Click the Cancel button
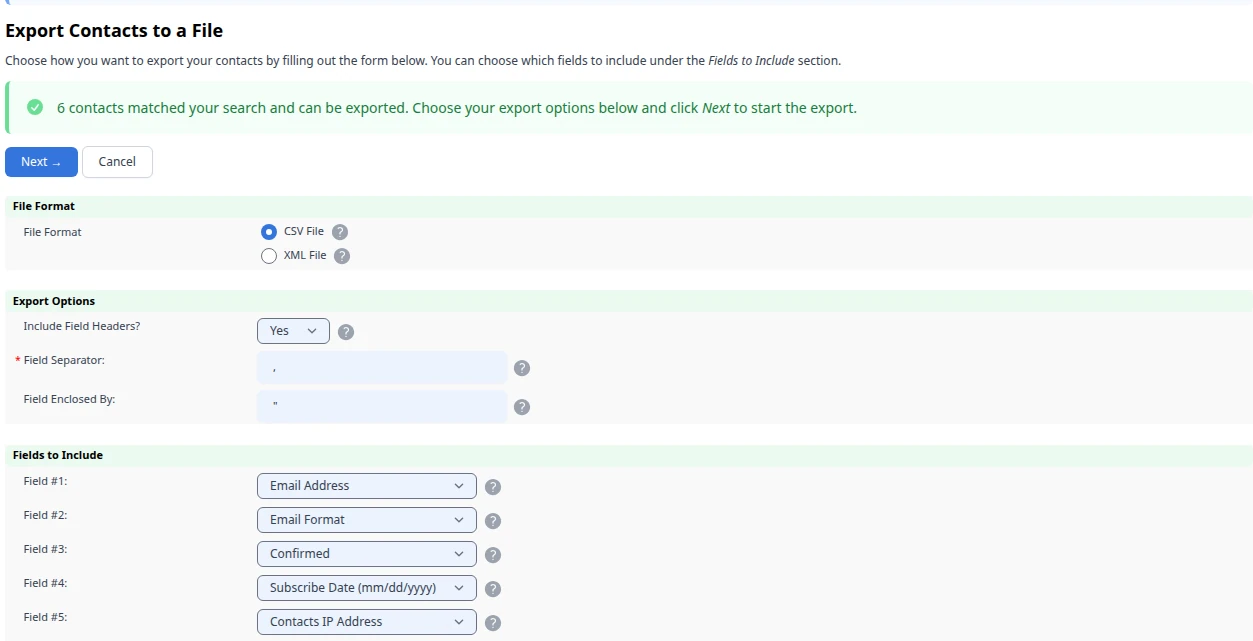1253x641 pixels. click(x=117, y=162)
